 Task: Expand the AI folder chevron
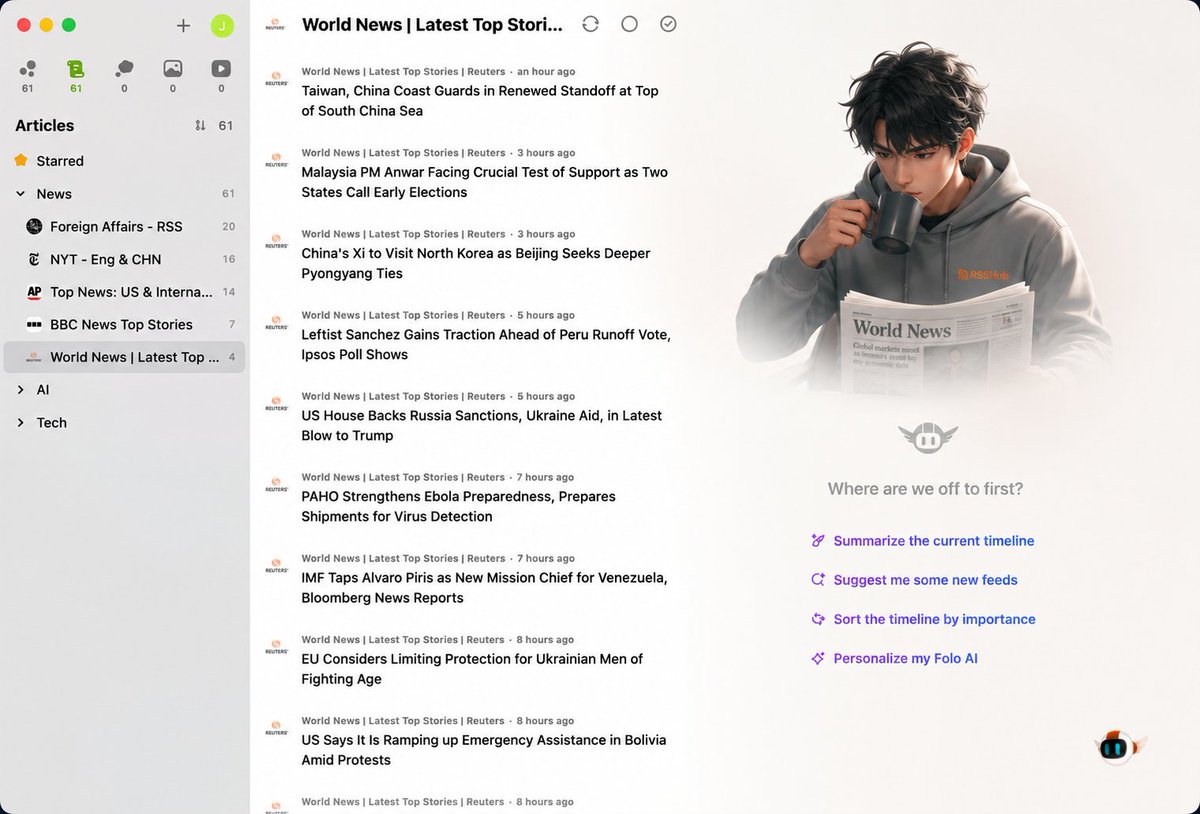[21, 390]
